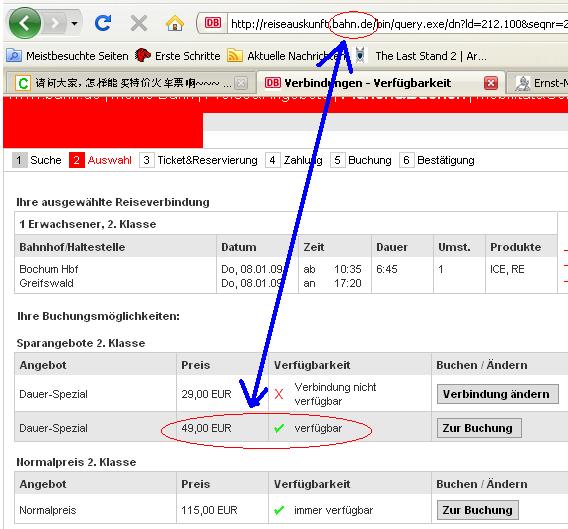Click inside the URL address field
This screenshot has height=529, width=568.
(x=397, y=24)
